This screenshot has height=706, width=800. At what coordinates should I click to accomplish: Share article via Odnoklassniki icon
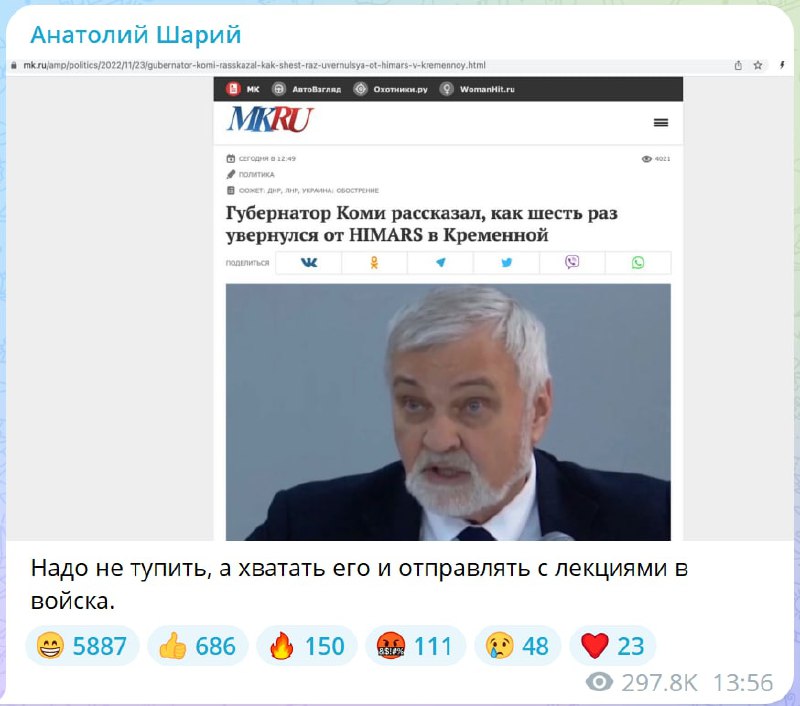[x=374, y=263]
